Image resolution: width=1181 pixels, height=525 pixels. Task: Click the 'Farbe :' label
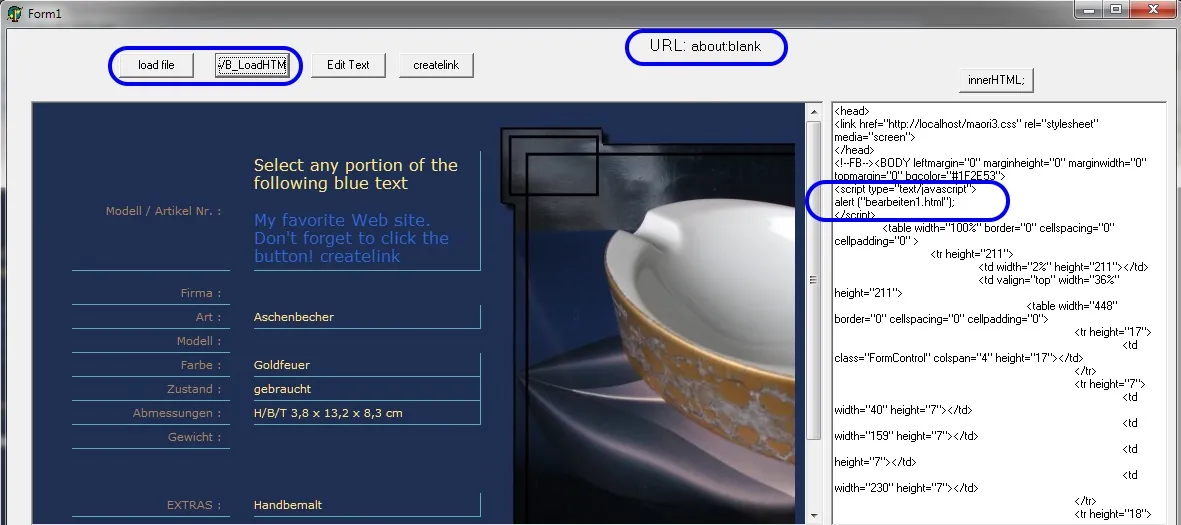(x=201, y=365)
